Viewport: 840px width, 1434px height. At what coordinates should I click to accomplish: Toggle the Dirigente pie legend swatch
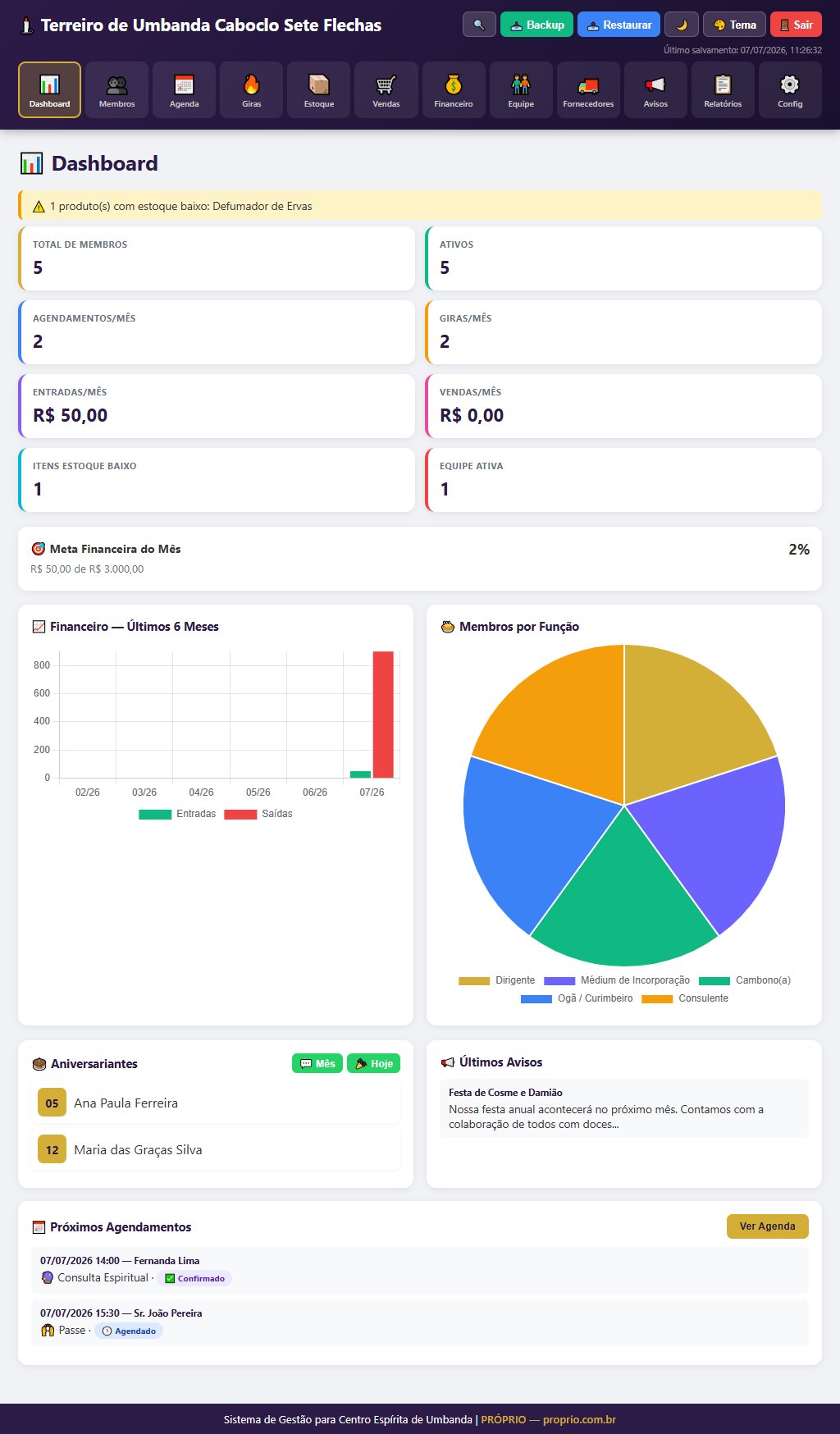(x=474, y=980)
